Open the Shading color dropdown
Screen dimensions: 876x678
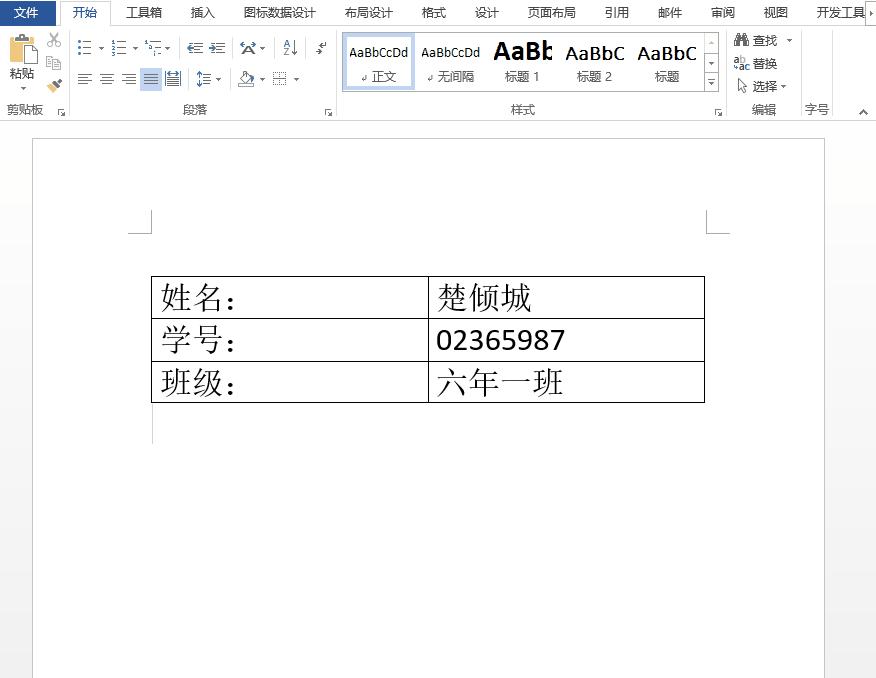(x=261, y=79)
